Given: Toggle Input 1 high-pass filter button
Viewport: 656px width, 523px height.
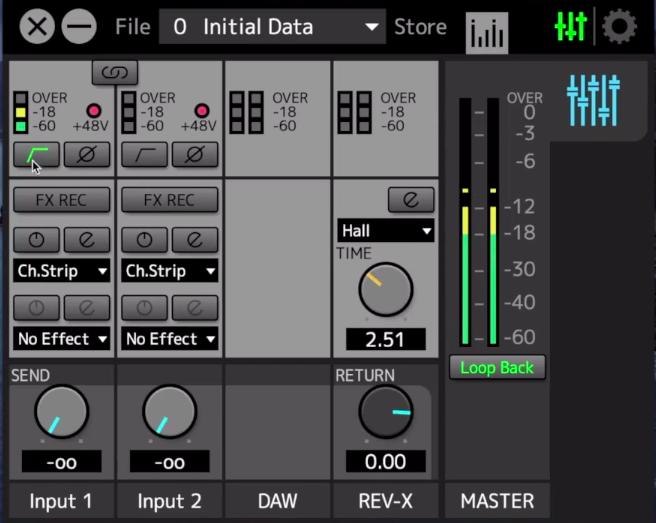Looking at the screenshot, I should click(36, 154).
